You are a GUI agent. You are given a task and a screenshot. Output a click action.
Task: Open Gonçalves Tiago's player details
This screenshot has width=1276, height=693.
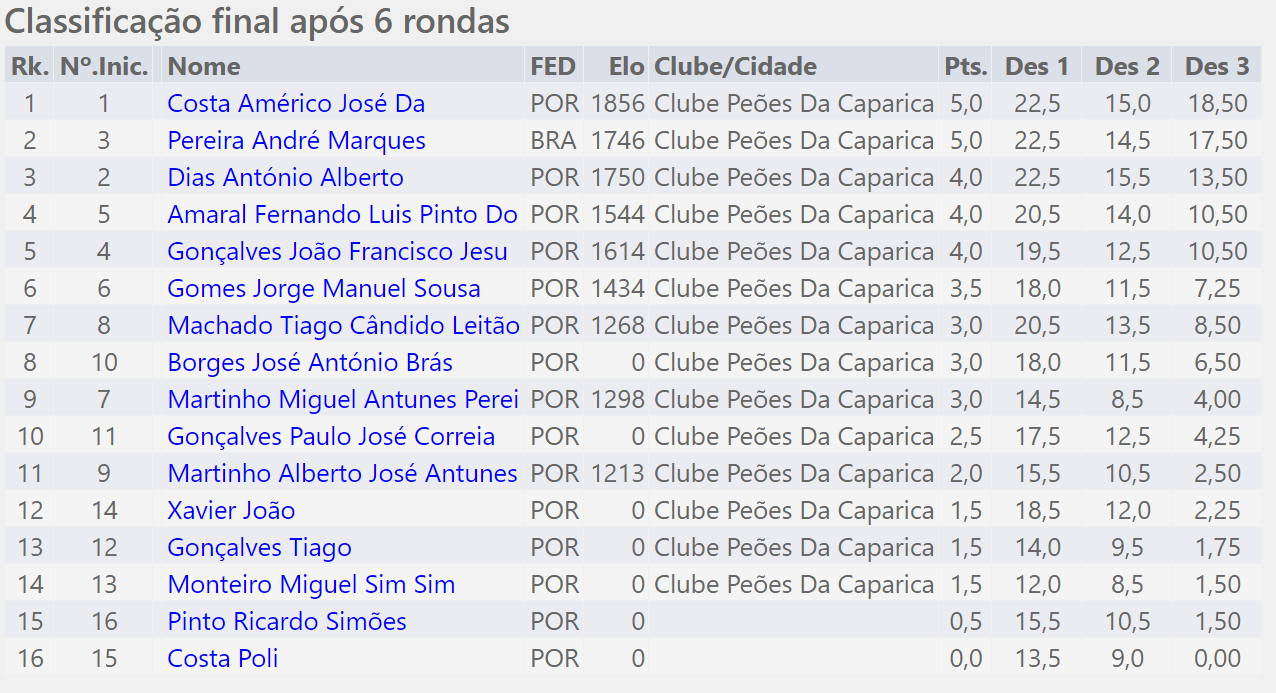click(259, 548)
